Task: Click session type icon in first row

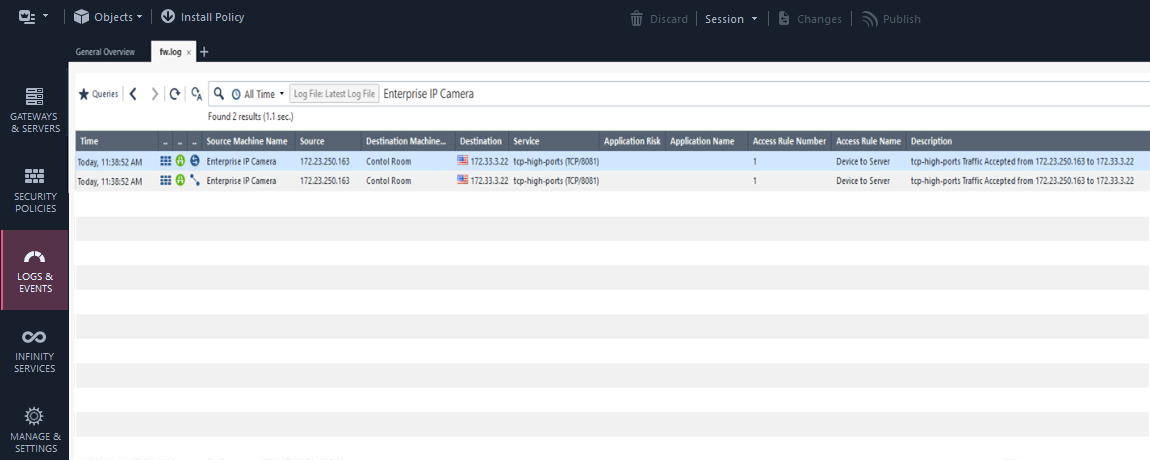Action: pos(194,161)
